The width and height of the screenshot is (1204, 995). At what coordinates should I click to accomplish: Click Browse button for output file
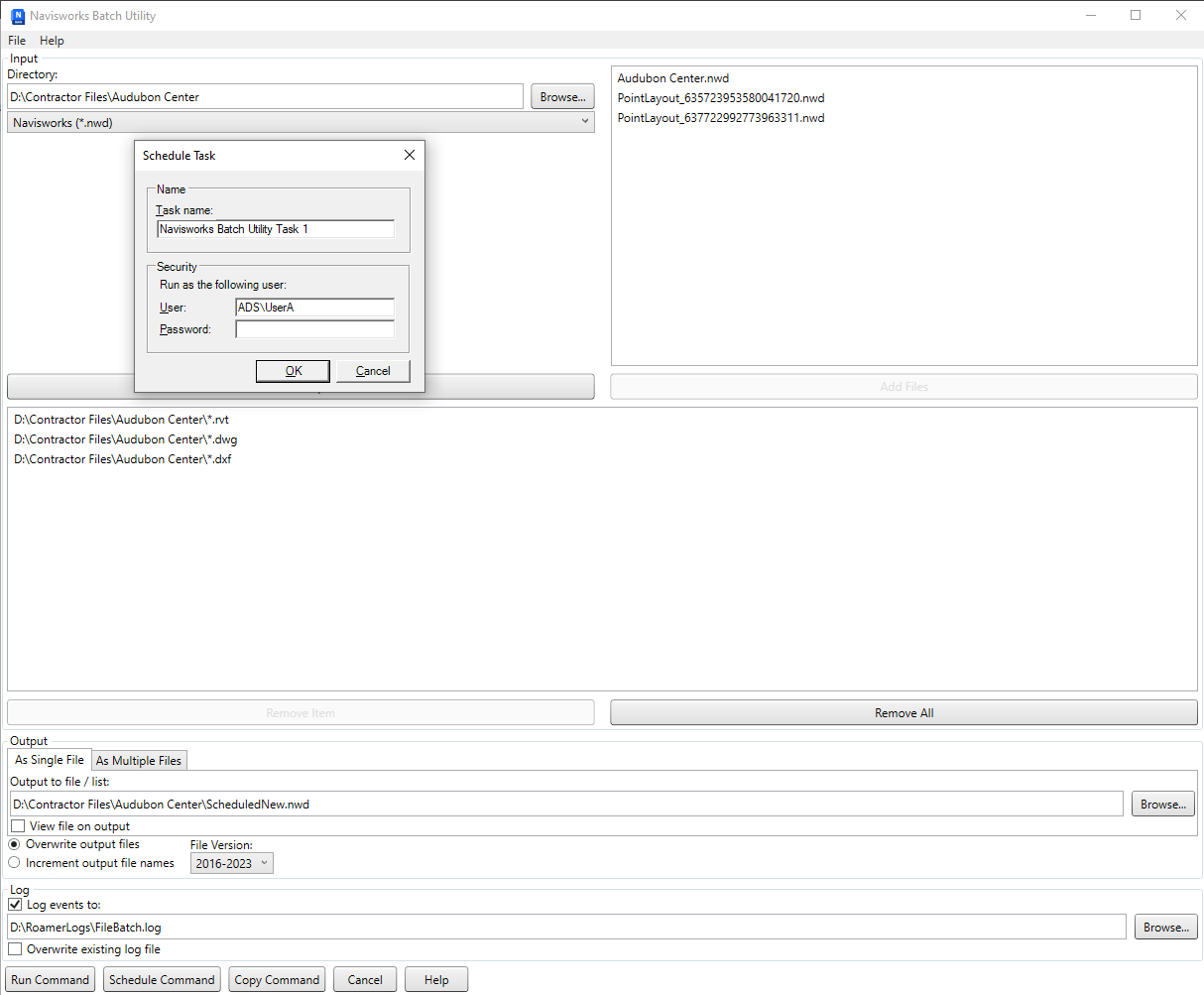(1162, 804)
